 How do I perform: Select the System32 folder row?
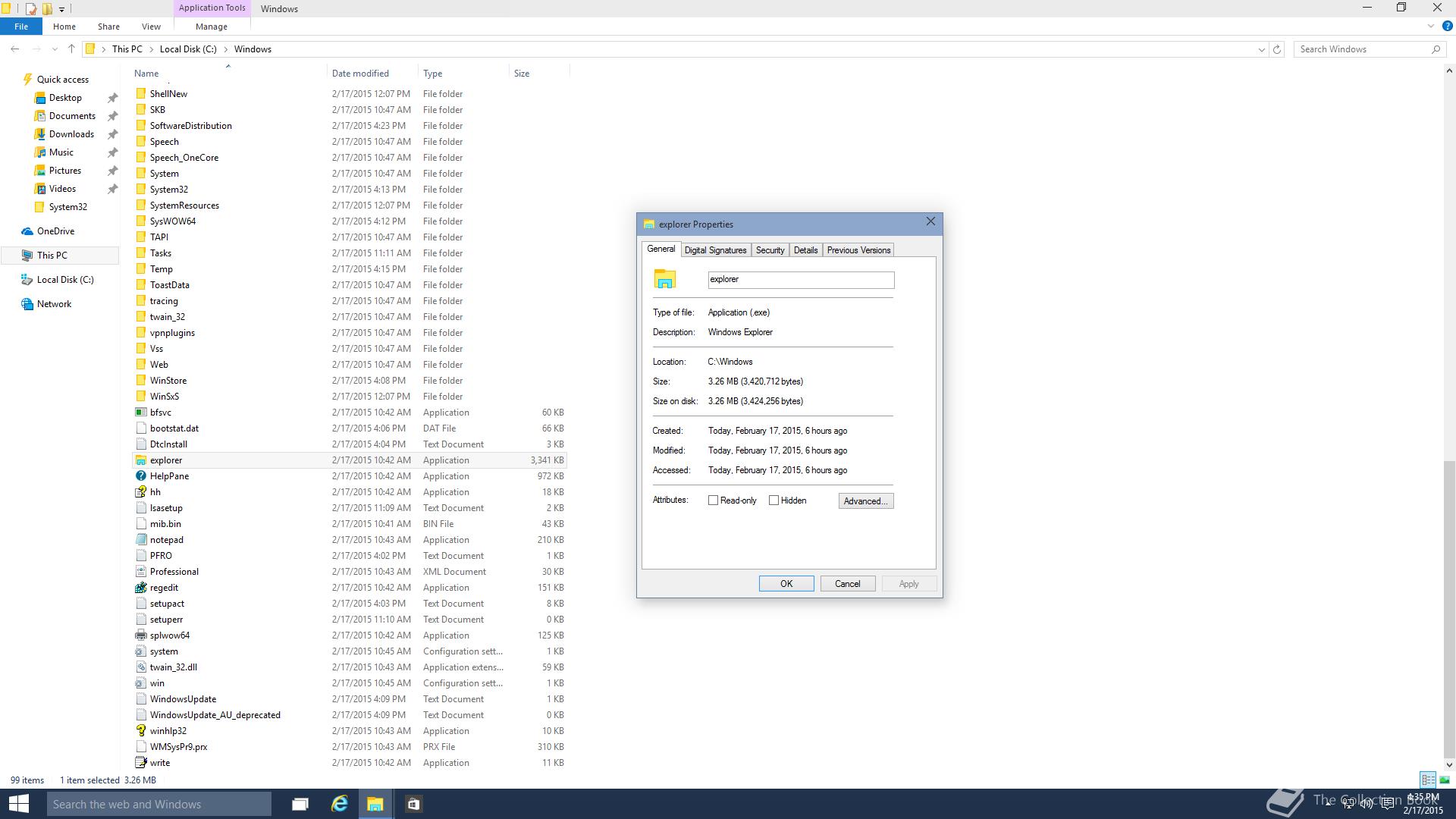click(x=350, y=190)
